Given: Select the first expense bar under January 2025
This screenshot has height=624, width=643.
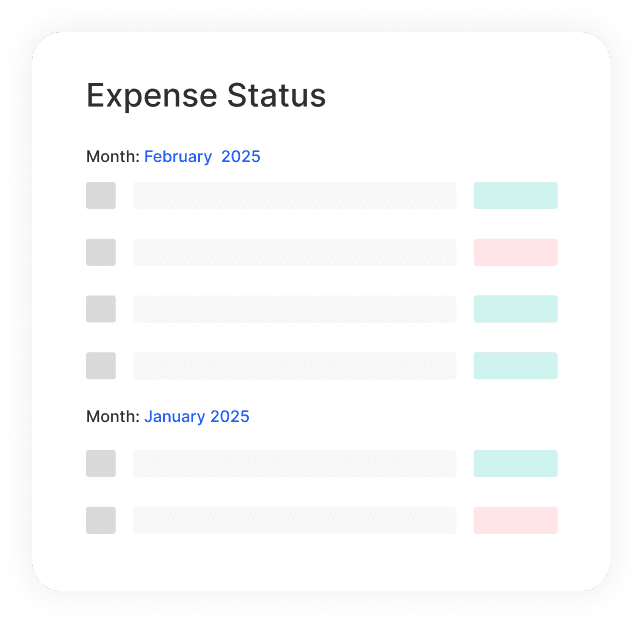Looking at the screenshot, I should pos(295,463).
